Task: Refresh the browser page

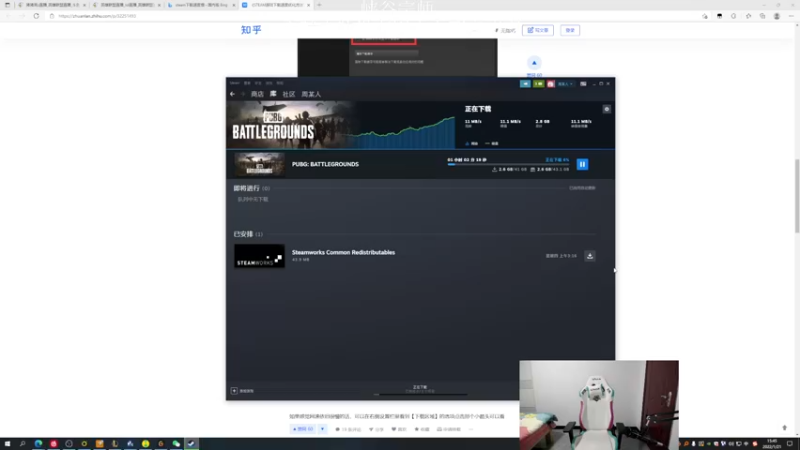Action: (x=36, y=16)
